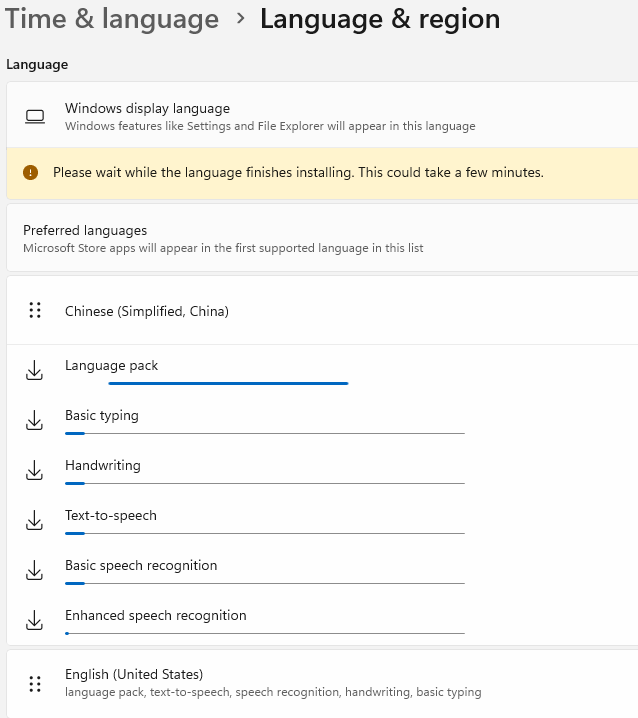Click the Basic typing progress bar
The height and width of the screenshot is (718, 638).
(264, 433)
